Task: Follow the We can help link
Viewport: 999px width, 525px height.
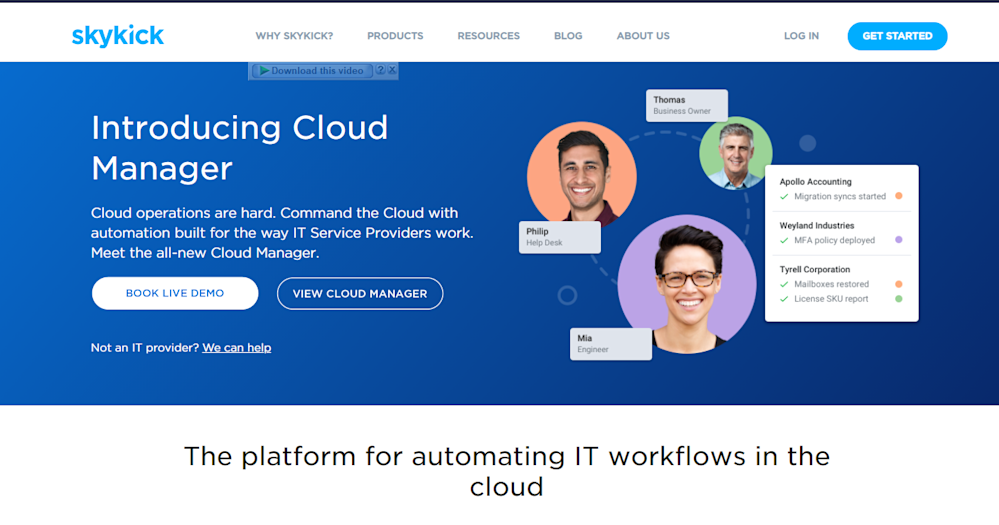Action: coord(237,348)
